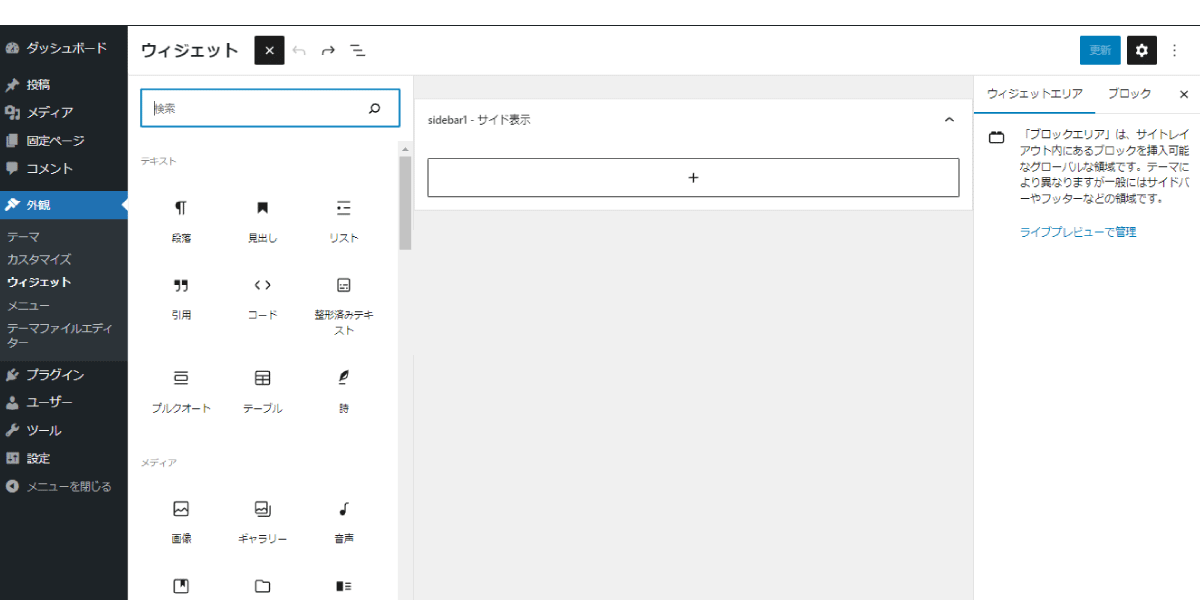The height and width of the screenshot is (600, 1200).
Task: Click the sidebar1 - サイド表示 title
Action: (479, 120)
